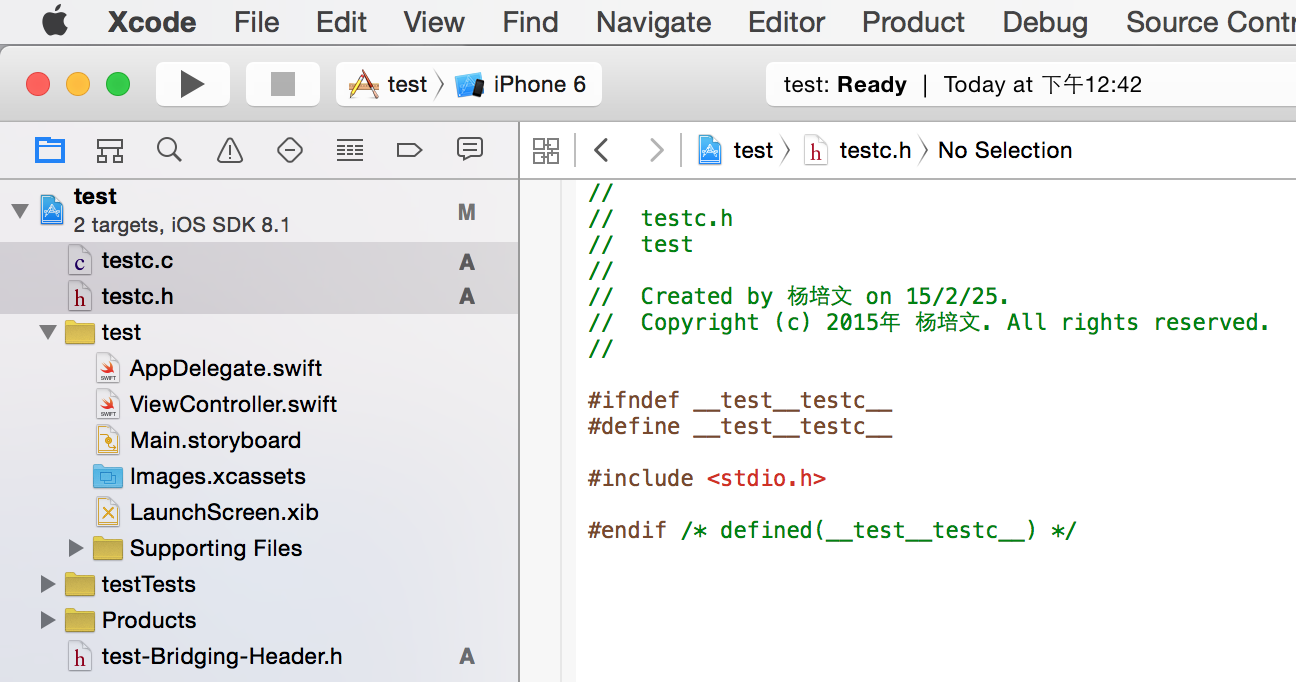This screenshot has height=682, width=1296.
Task: Open the Project navigator folder icon
Action: 50,149
